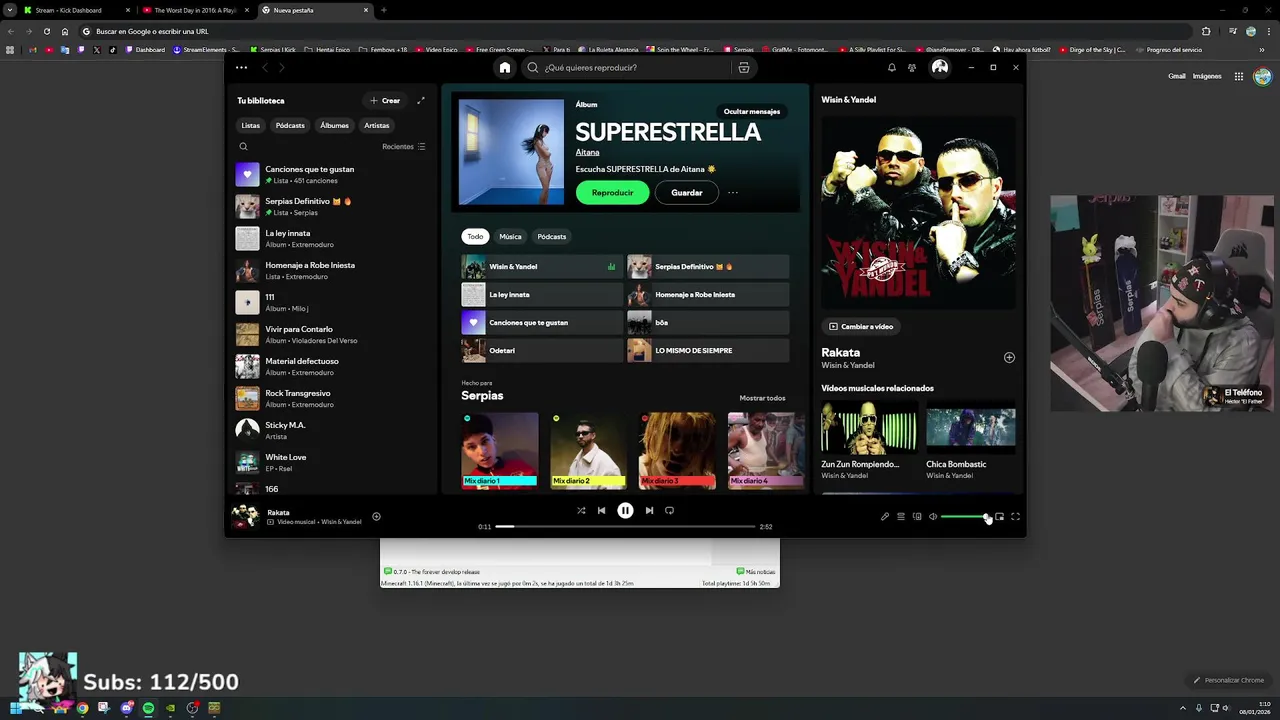1280x720 pixels.
Task: Select the Podcasts tab in main view
Action: point(552,236)
